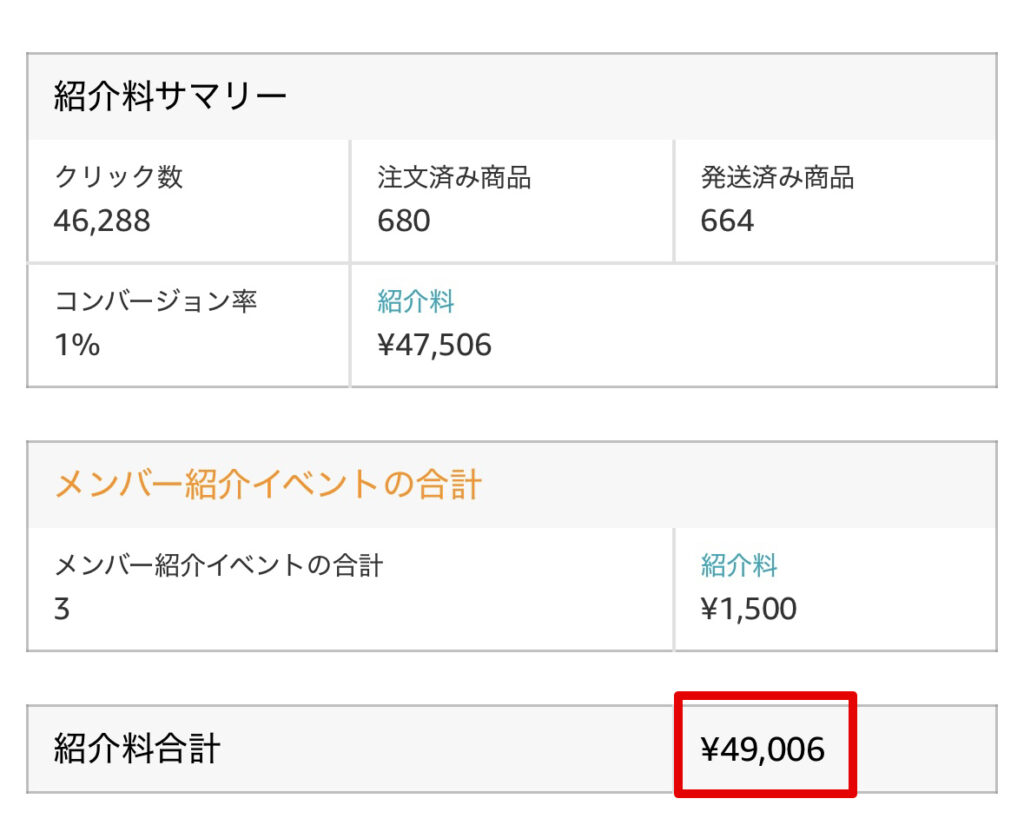Click the 発送済み商品 label
The image size is (1024, 825).
[777, 178]
